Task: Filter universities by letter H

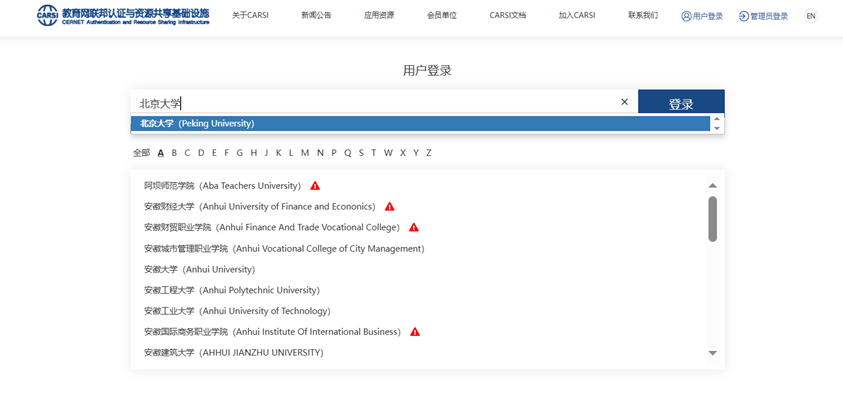Action: coord(254,153)
